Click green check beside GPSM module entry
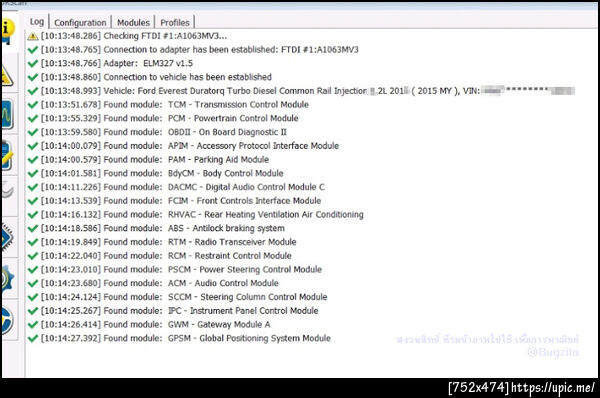The height and width of the screenshot is (398, 600). pos(33,339)
